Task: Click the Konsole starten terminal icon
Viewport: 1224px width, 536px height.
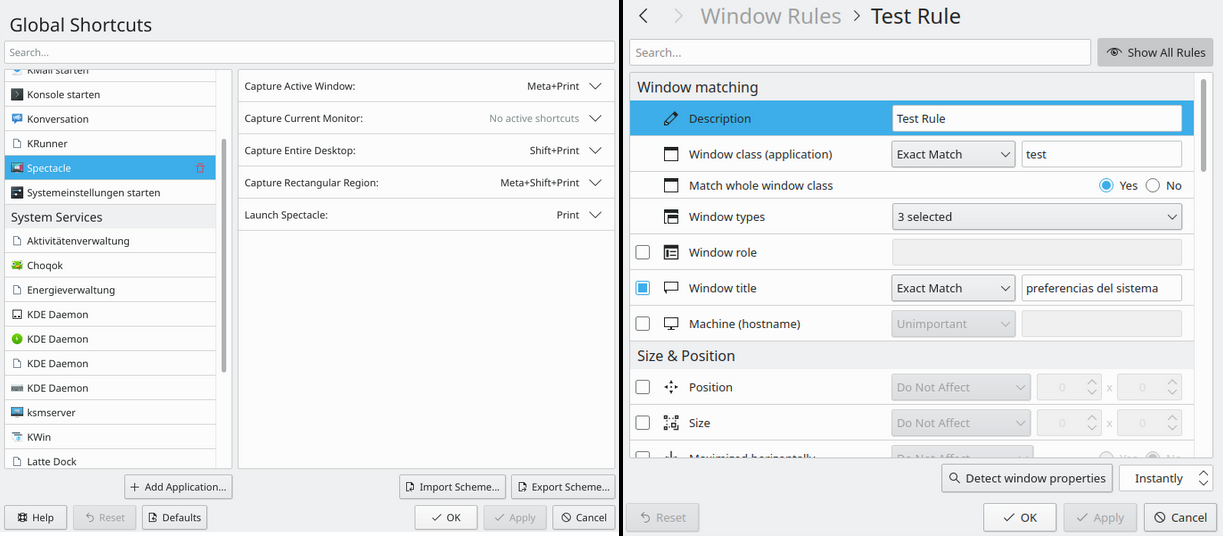Action: (17, 94)
